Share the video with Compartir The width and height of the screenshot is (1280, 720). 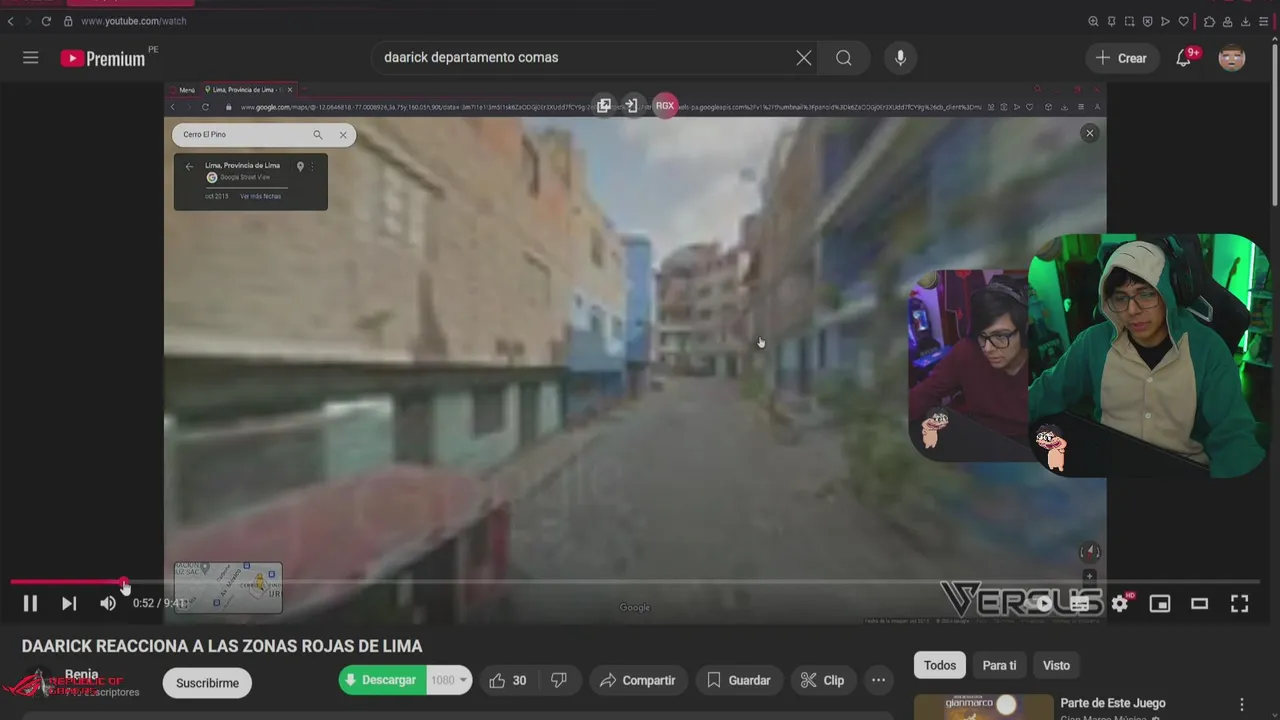click(638, 680)
